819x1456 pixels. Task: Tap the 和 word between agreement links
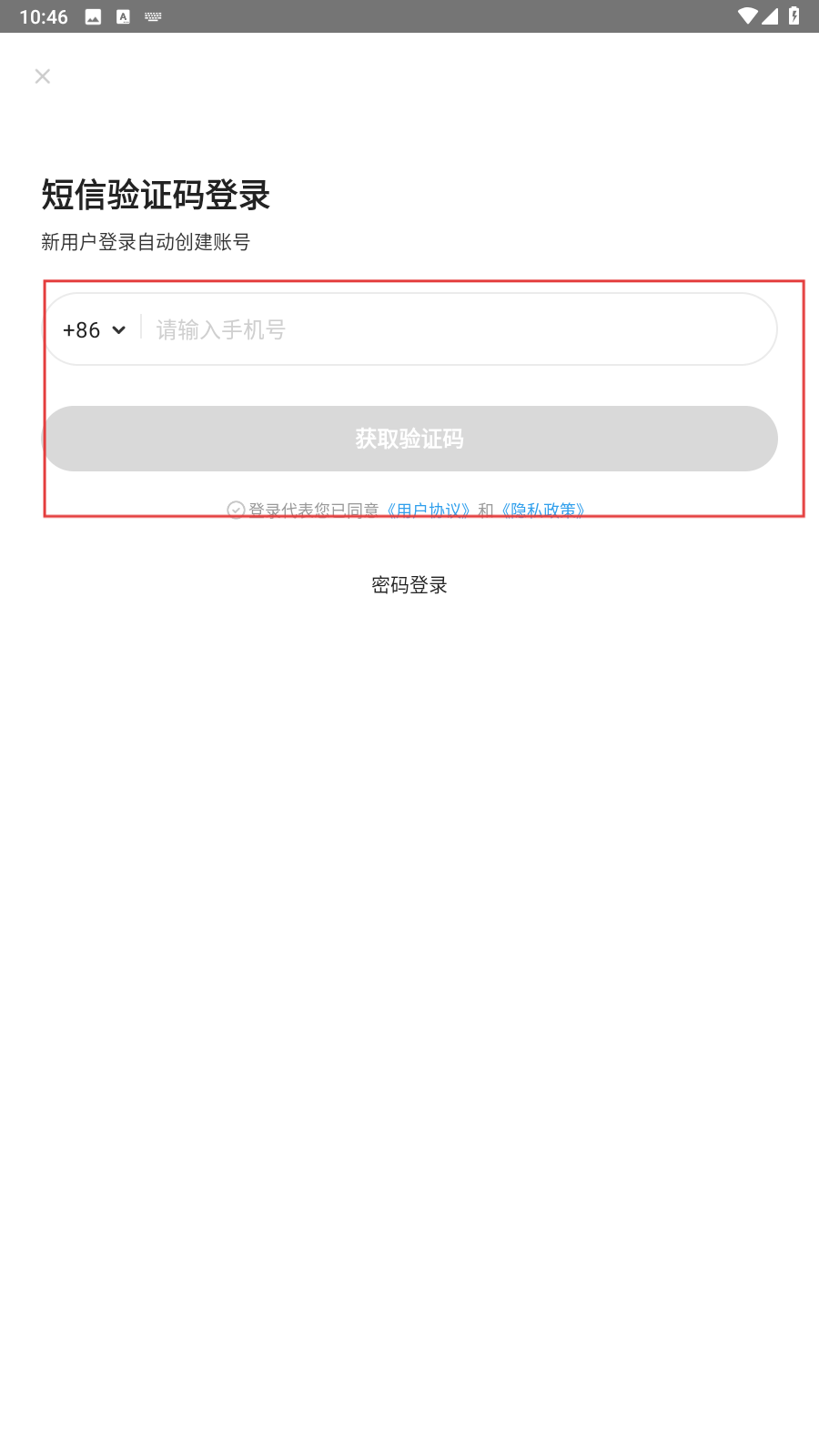[x=486, y=510]
